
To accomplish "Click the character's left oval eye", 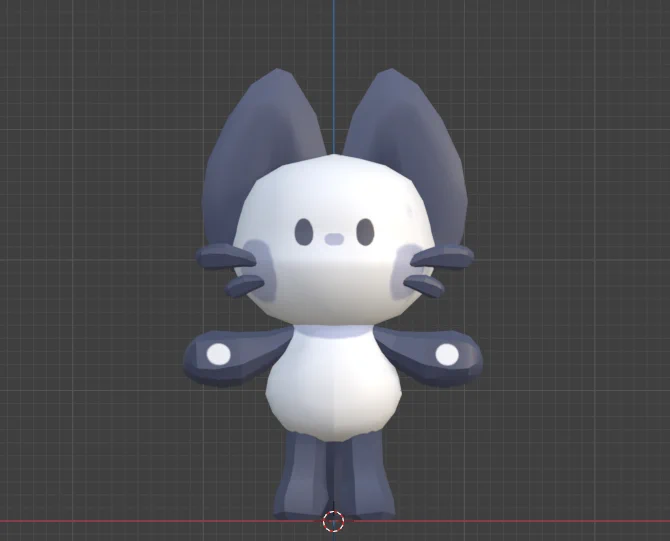I will (304, 232).
